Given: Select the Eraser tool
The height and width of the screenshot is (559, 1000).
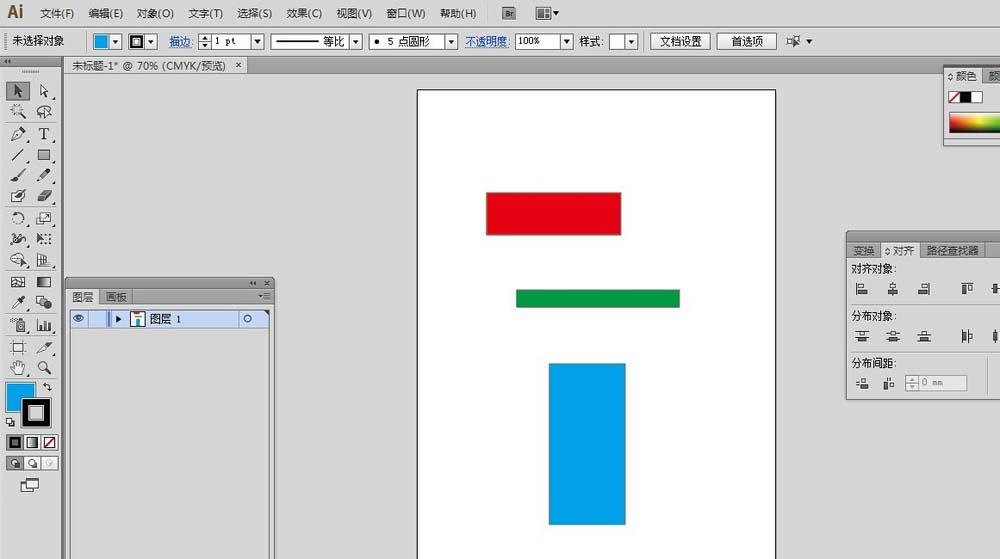Looking at the screenshot, I should pos(44,196).
